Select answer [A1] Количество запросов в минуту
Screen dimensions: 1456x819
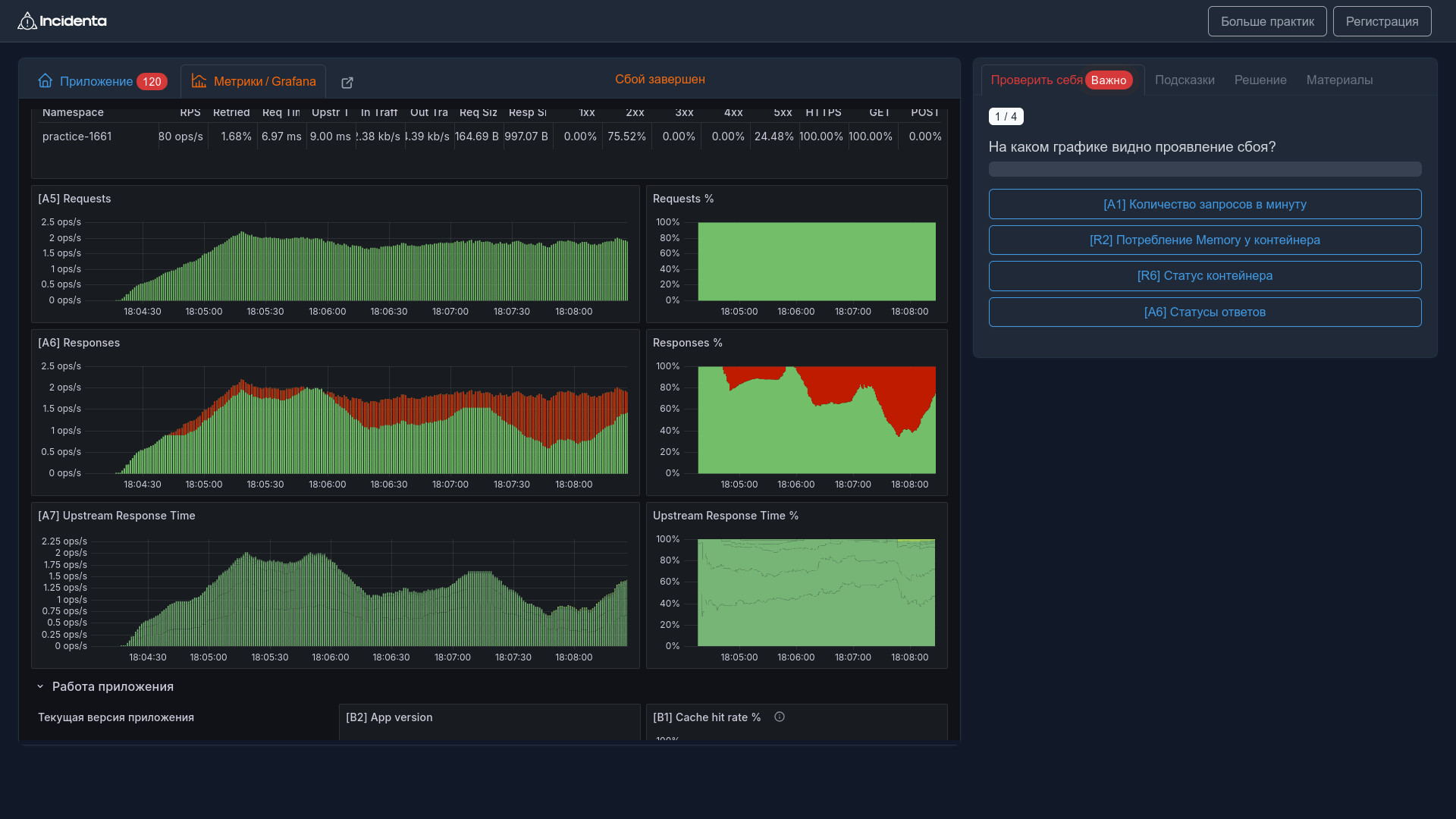click(x=1204, y=204)
